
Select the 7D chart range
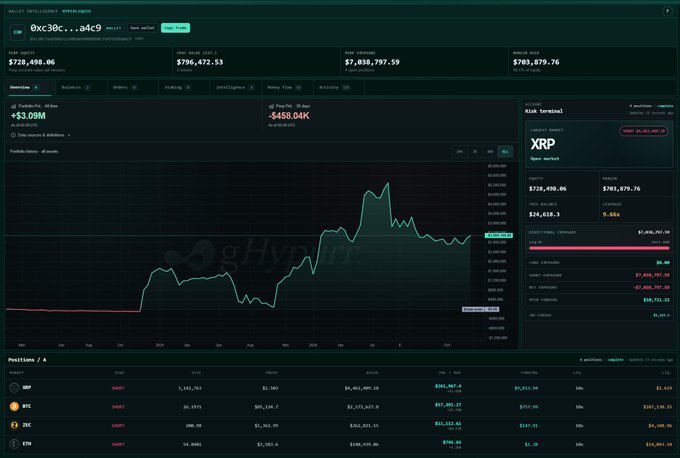click(x=475, y=151)
